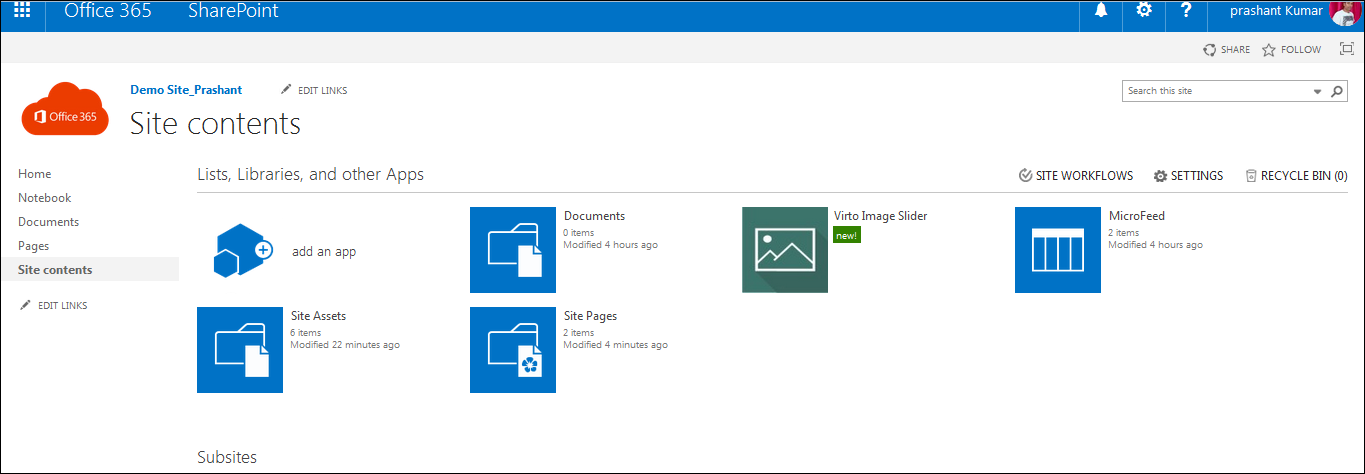Click the Site Workflows icon

point(1025,175)
